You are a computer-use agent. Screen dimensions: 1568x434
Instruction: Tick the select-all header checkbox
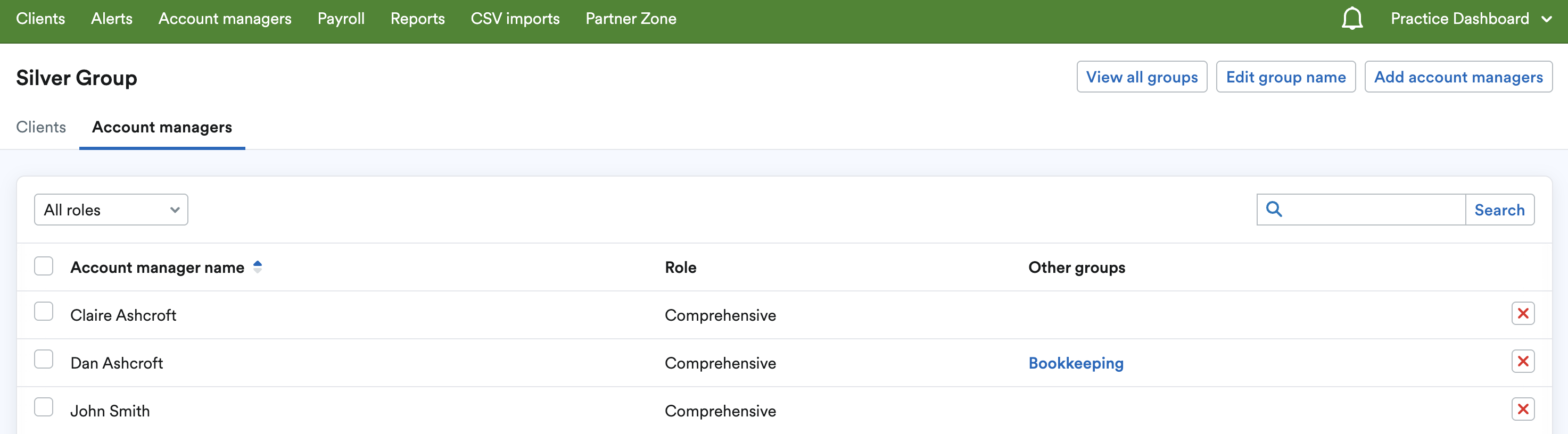[x=44, y=266]
